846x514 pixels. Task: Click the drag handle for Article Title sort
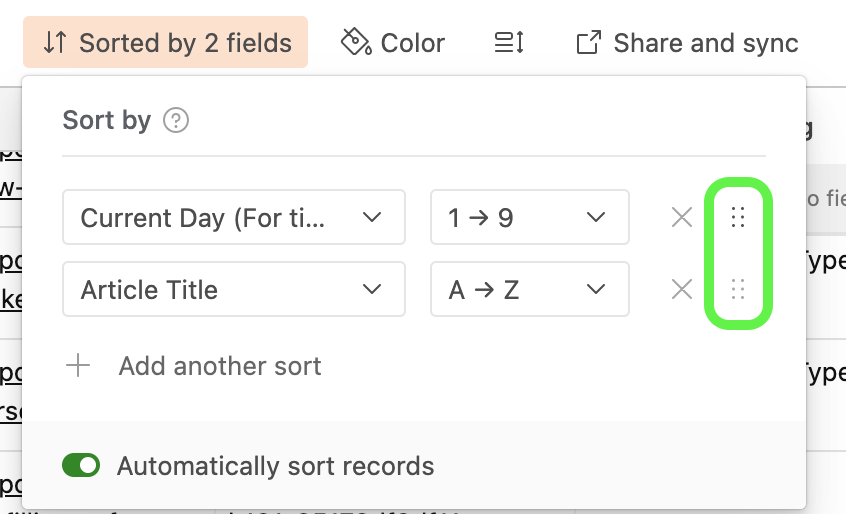(738, 289)
